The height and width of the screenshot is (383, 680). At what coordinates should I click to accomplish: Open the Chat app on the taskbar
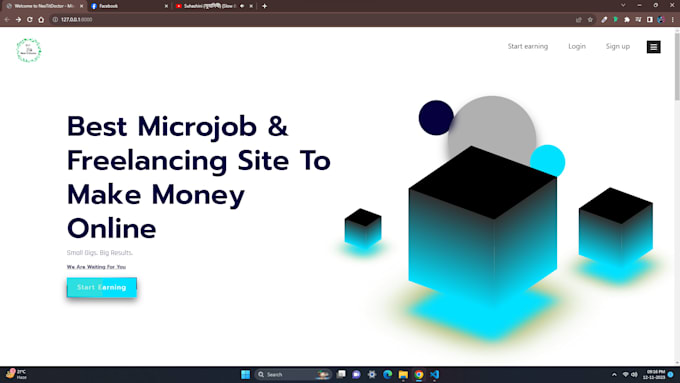coord(356,374)
